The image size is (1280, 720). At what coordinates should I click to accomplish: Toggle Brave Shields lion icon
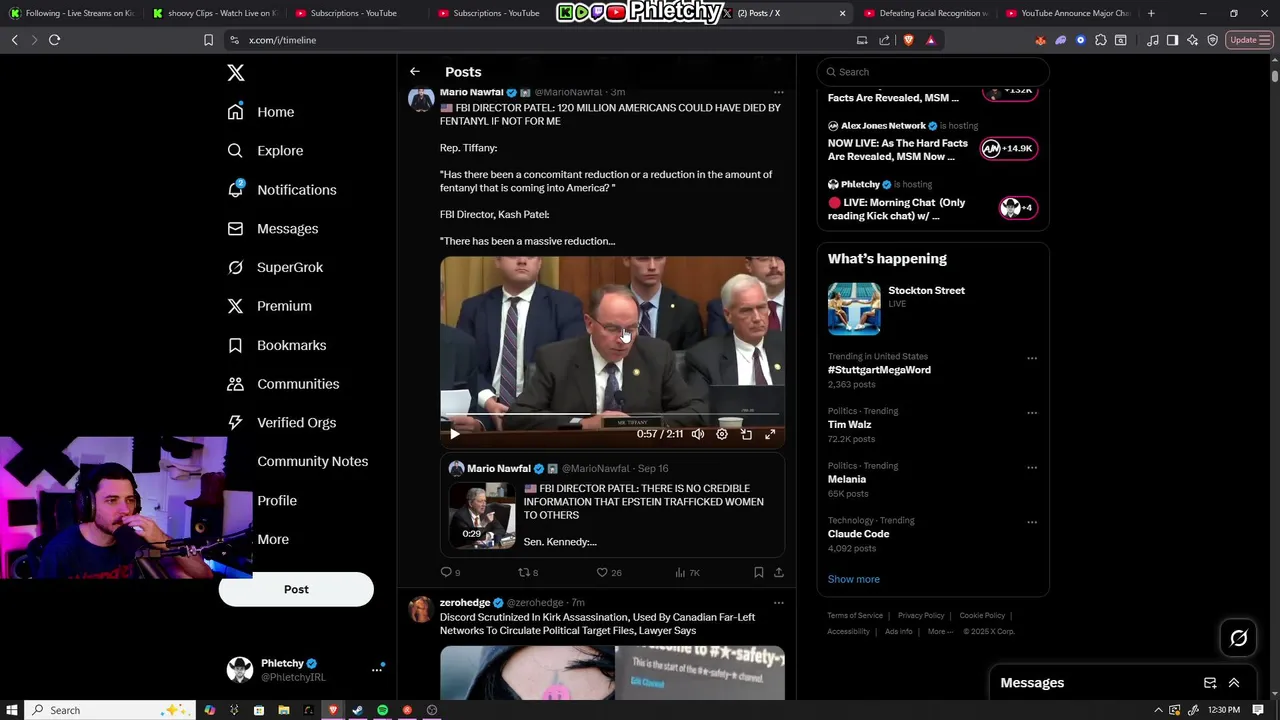tap(908, 40)
